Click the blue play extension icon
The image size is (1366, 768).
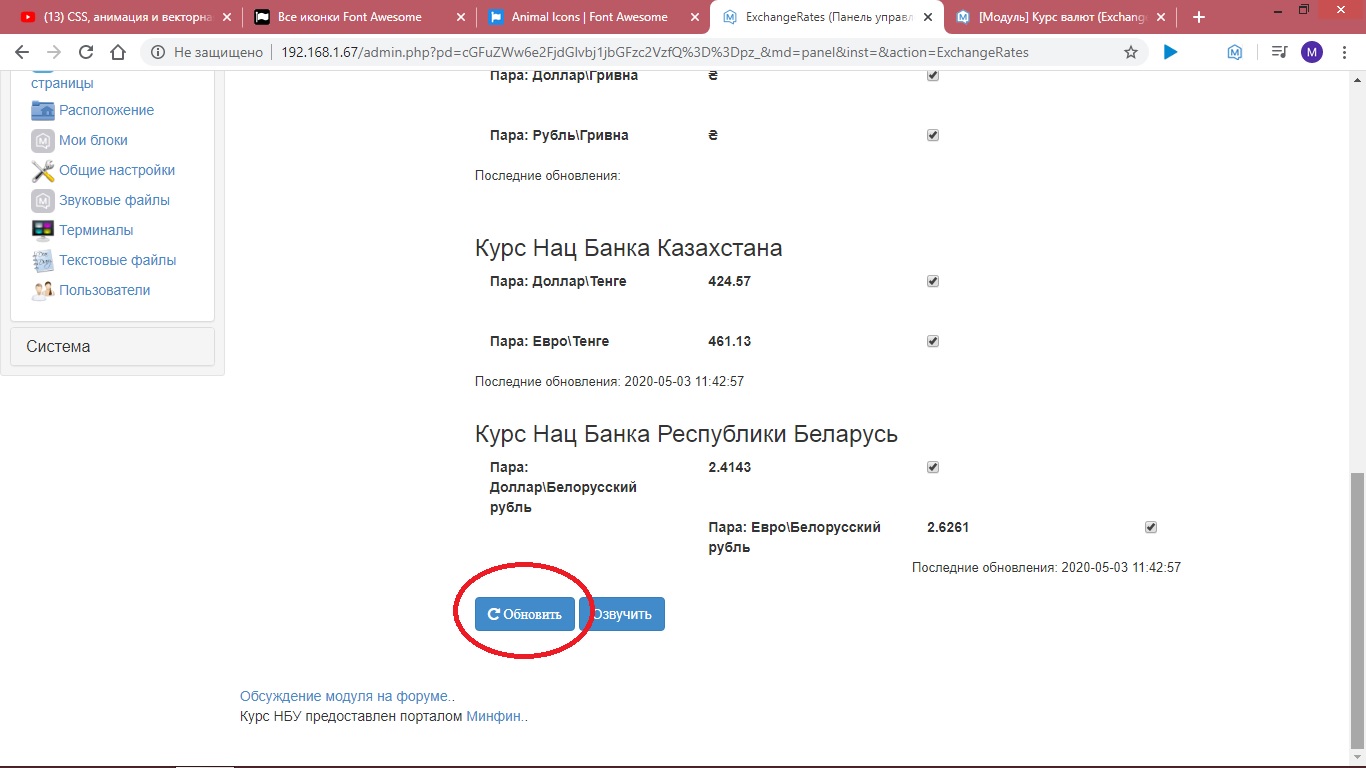[1171, 52]
